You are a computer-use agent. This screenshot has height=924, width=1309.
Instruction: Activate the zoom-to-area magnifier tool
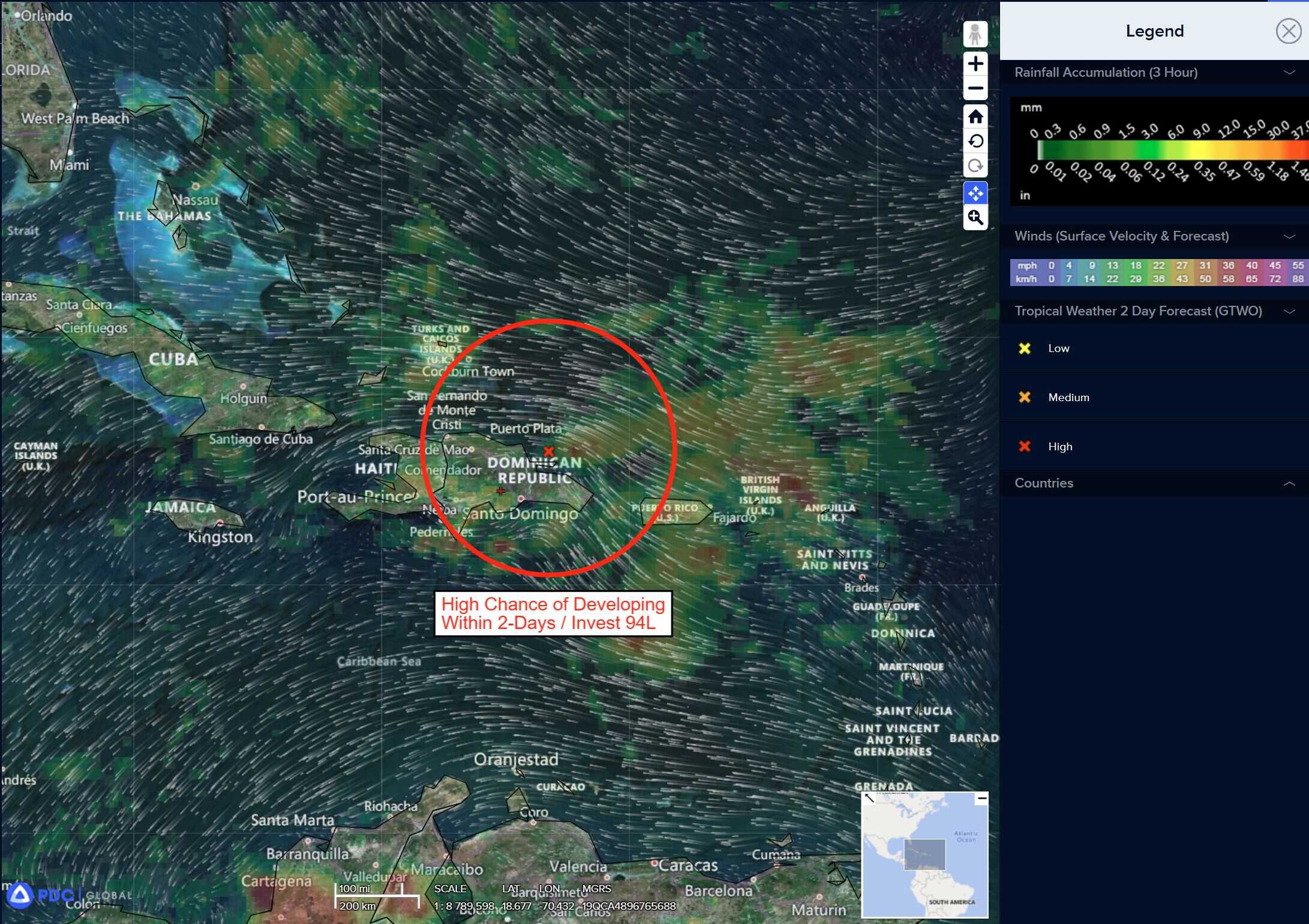pos(975,218)
